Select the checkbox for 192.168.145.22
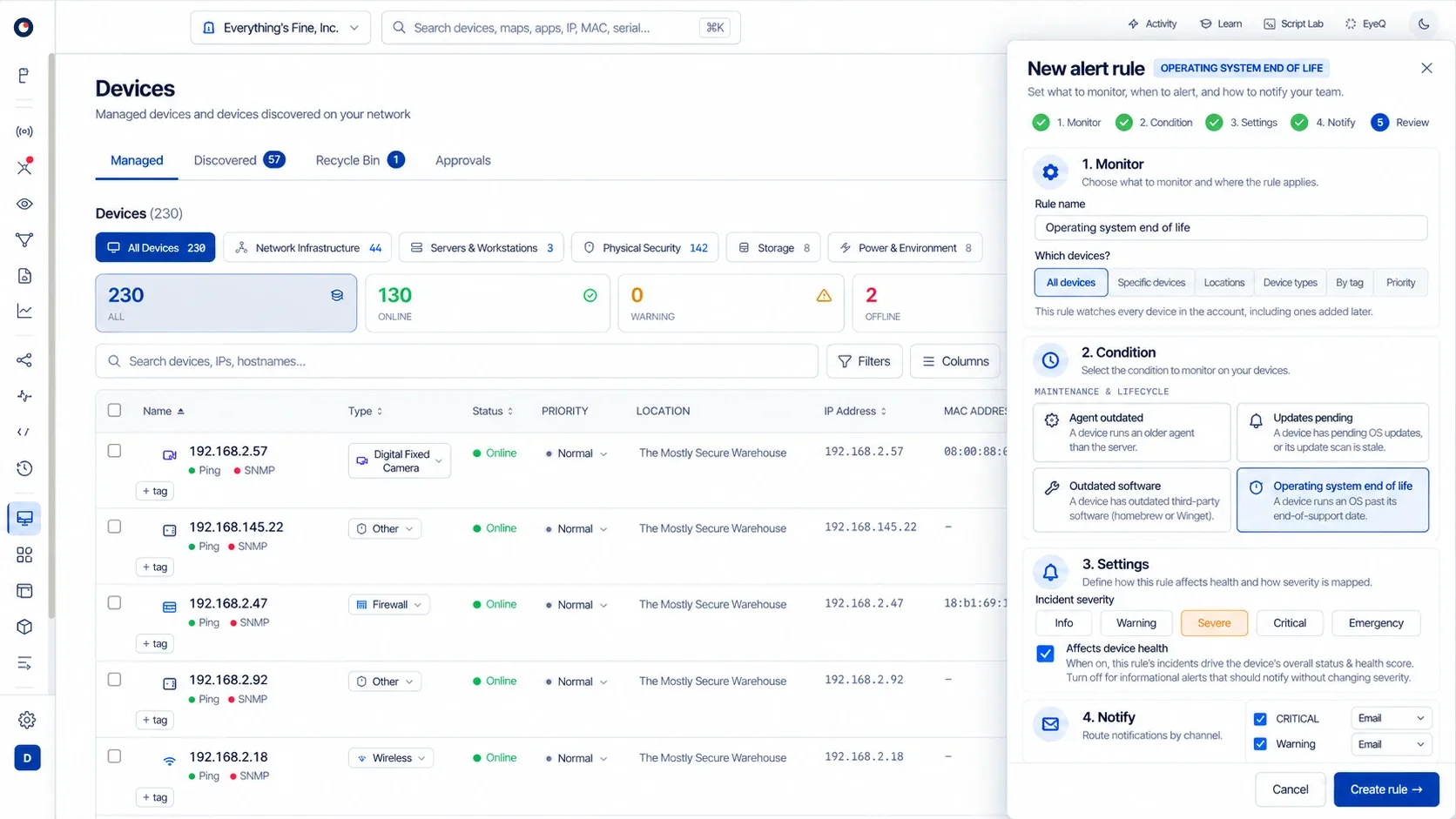This screenshot has width=1456, height=819. click(x=114, y=527)
